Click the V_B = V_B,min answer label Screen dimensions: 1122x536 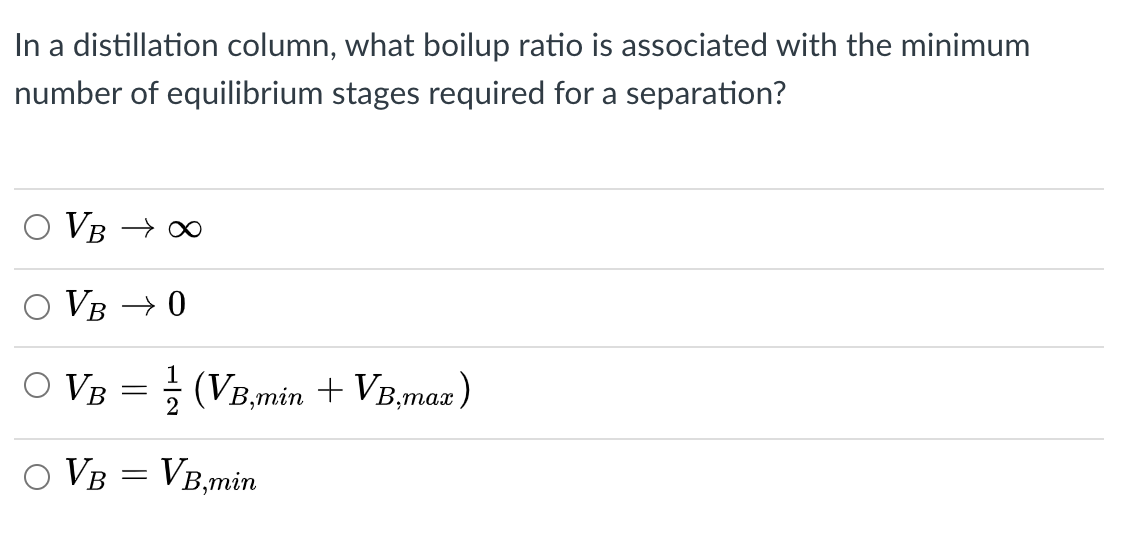(x=161, y=476)
